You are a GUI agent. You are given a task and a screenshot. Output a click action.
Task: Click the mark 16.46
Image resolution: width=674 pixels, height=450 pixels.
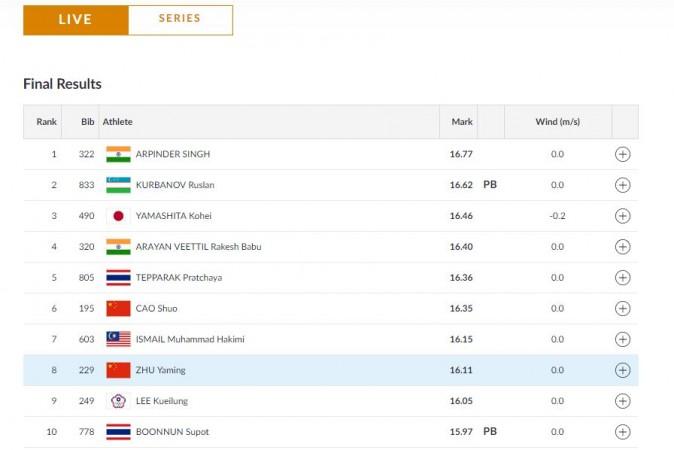click(x=461, y=216)
